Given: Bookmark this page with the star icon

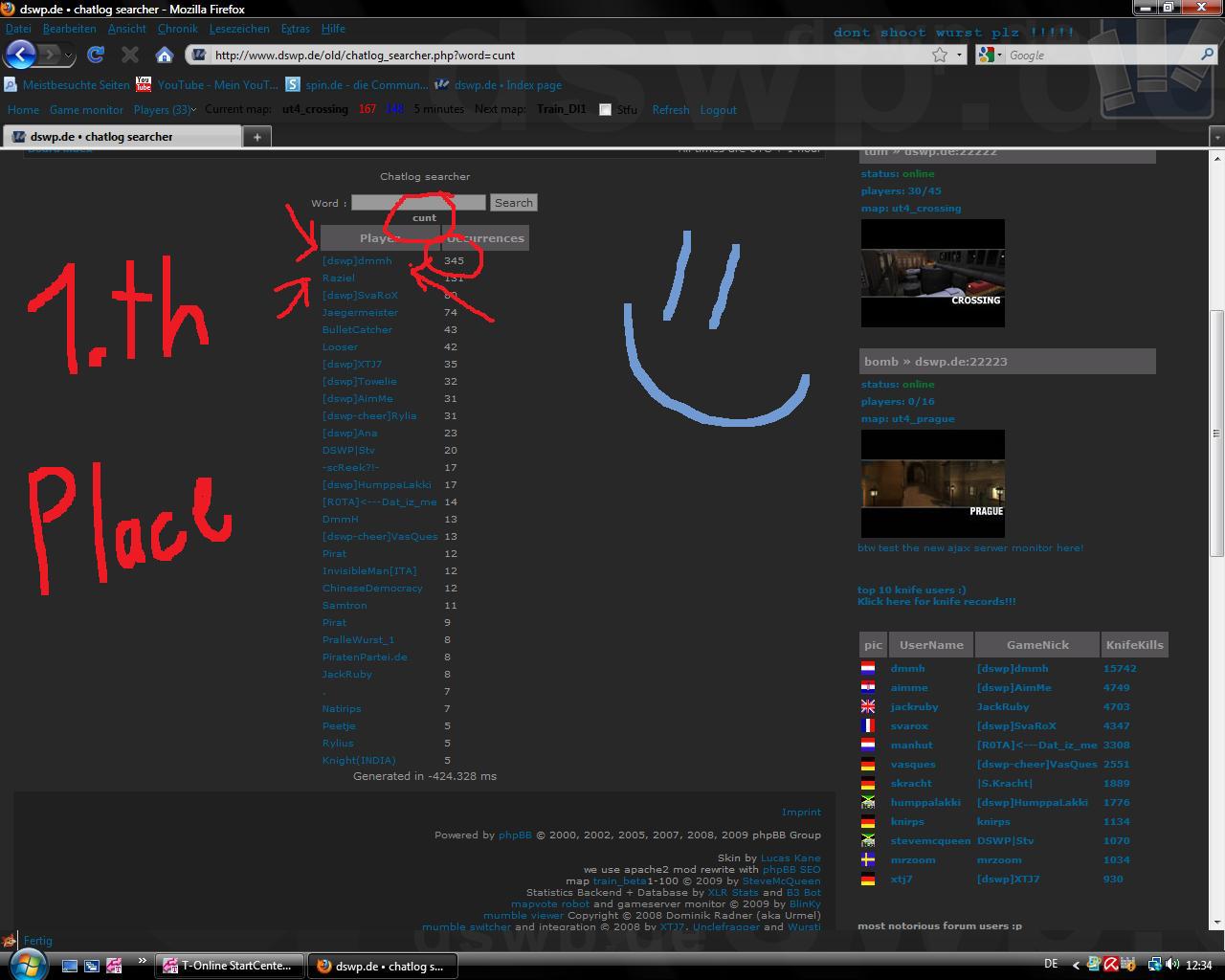Looking at the screenshot, I should coord(940,55).
